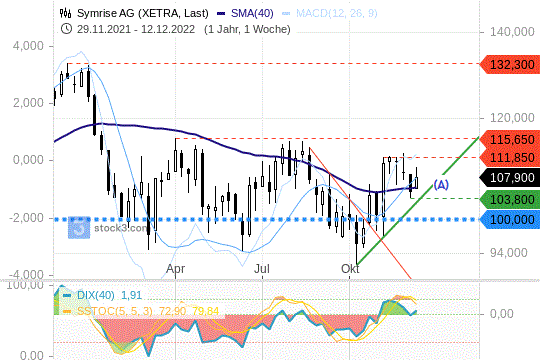This screenshot has height=360, width=540.
Task: Click the SSTOC value 72,90
Action: (x=172, y=311)
